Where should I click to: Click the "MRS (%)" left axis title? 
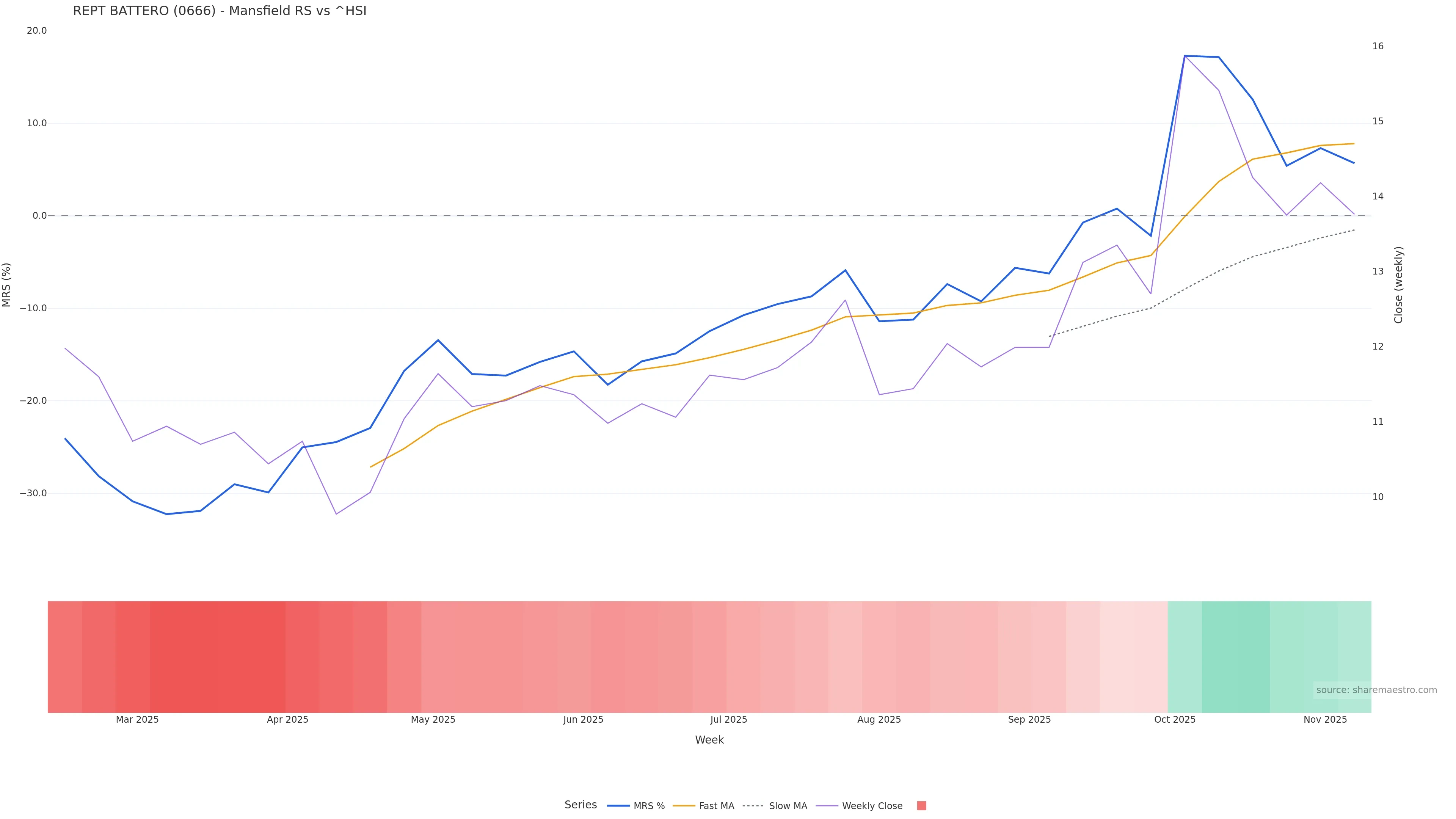pos(7,285)
